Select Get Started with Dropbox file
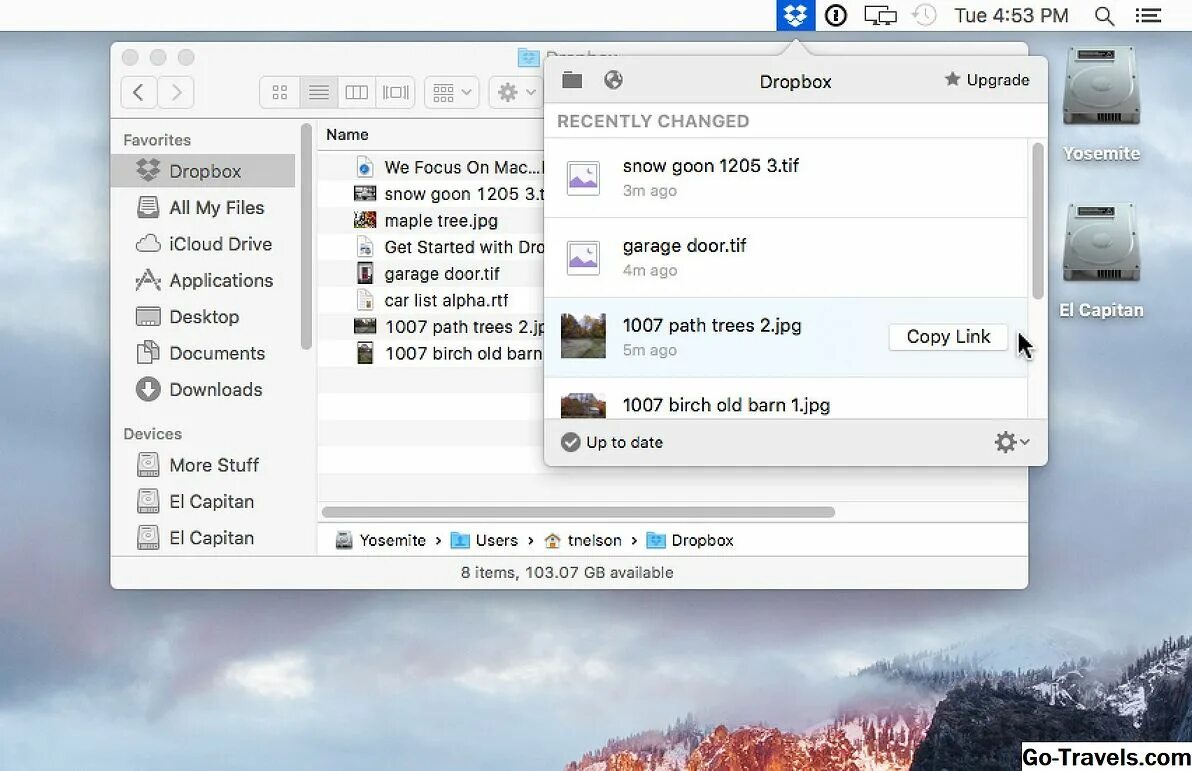The width and height of the screenshot is (1192, 771). (x=431, y=247)
